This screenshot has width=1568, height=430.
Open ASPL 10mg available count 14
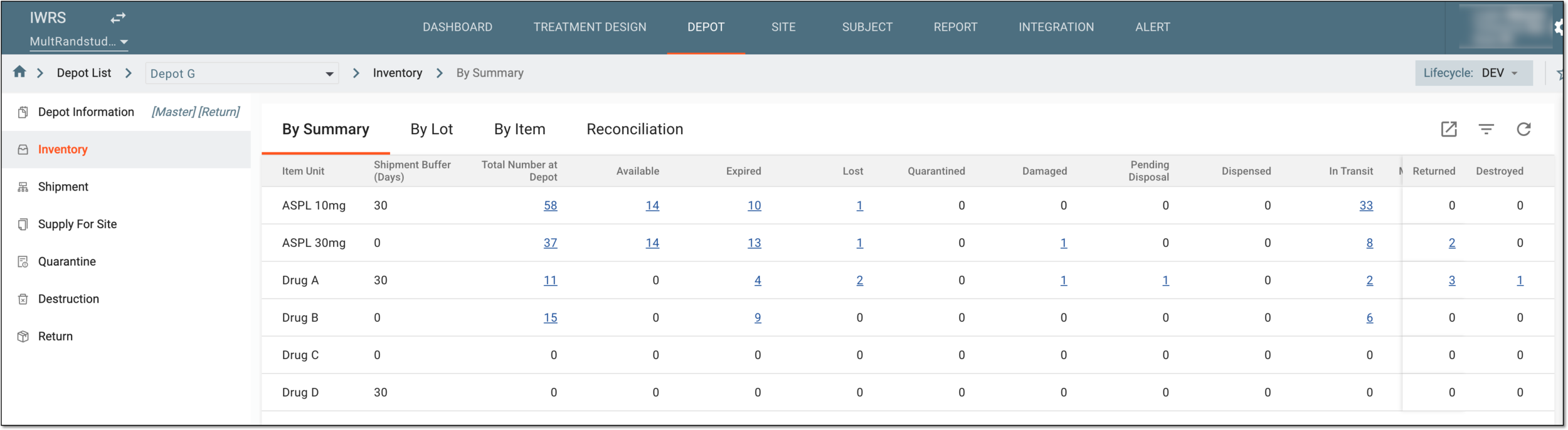tap(652, 206)
